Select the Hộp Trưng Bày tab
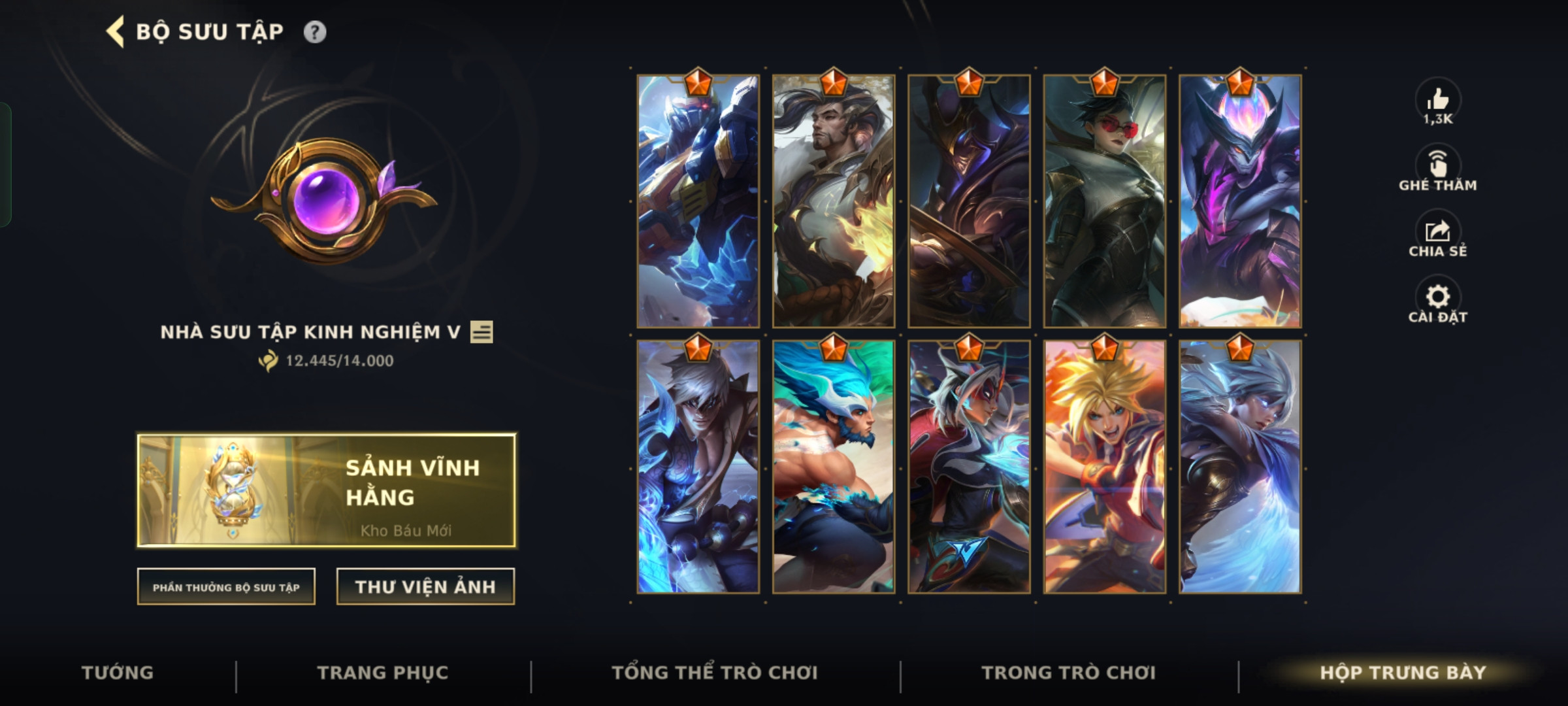 click(1403, 673)
